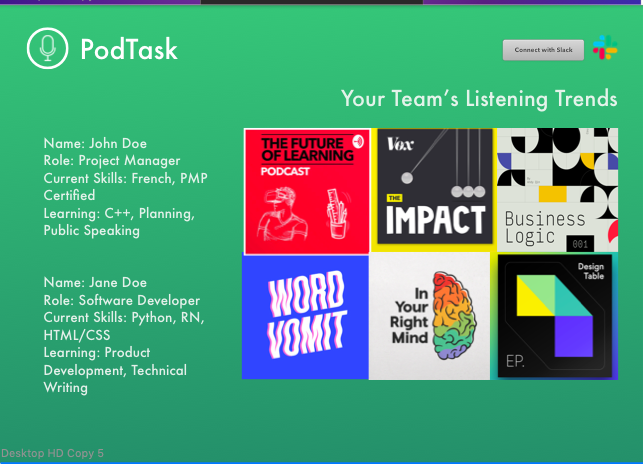
Task: Click the Current Skills: Python, RN, line
Action: pyautogui.click(x=124, y=318)
